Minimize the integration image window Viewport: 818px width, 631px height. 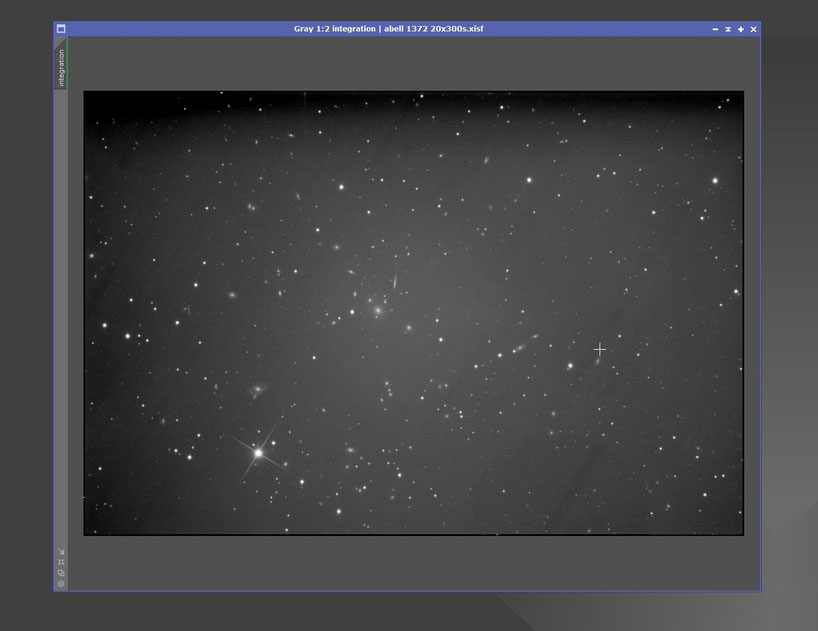(x=715, y=29)
